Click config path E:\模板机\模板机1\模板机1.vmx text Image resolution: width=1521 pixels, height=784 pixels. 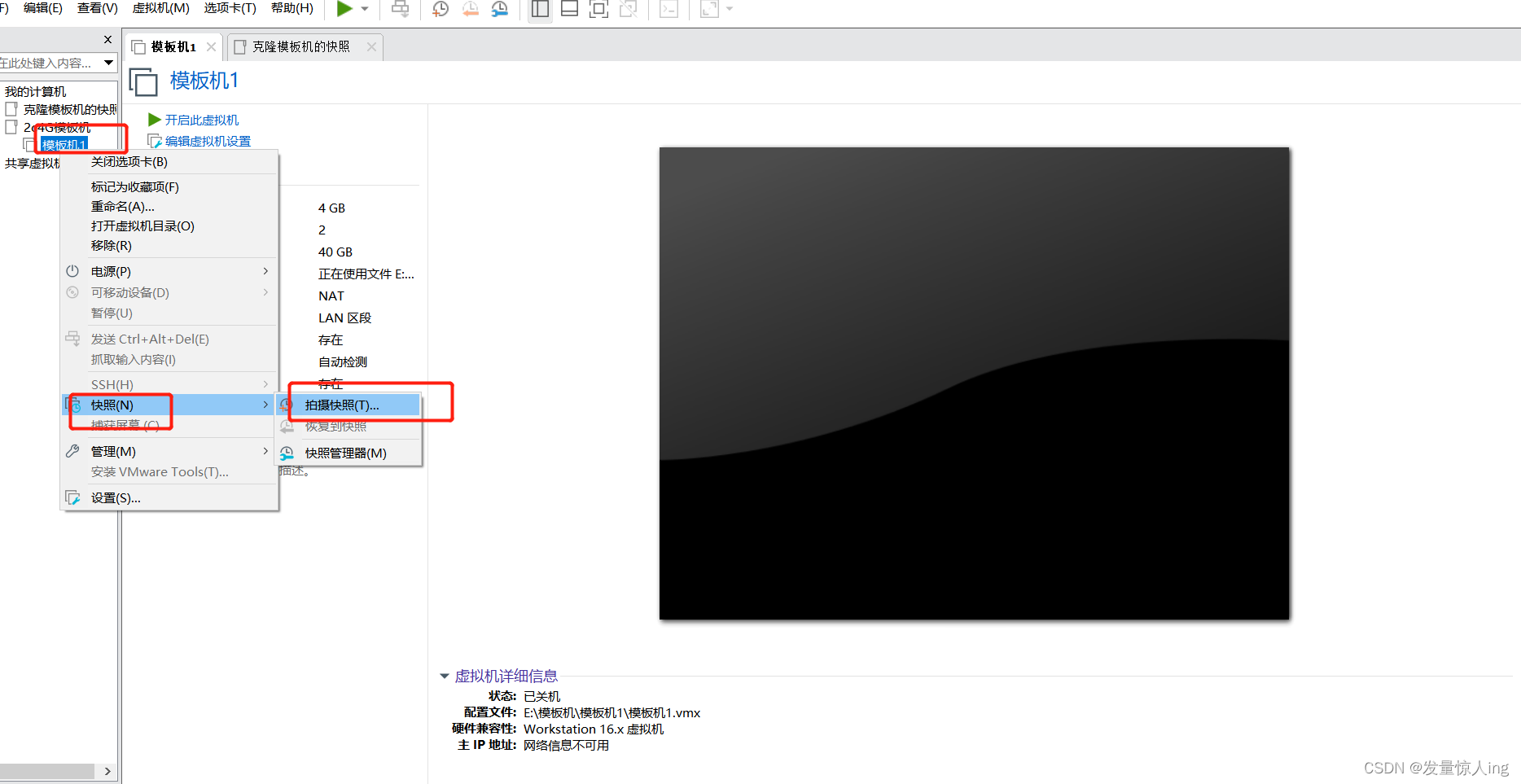pyautogui.click(x=611, y=712)
